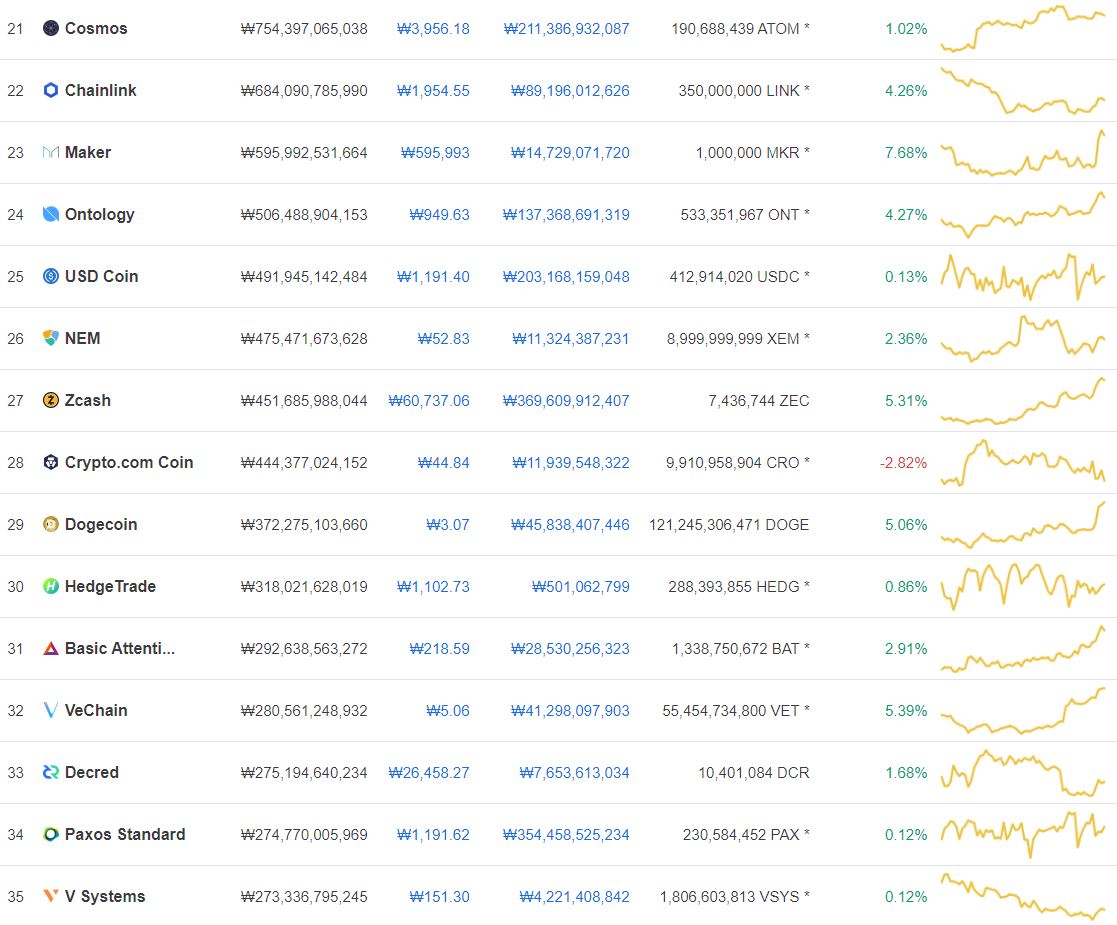Click V Systems volume ₩4,221,408,842
1117x925 pixels.
click(575, 897)
